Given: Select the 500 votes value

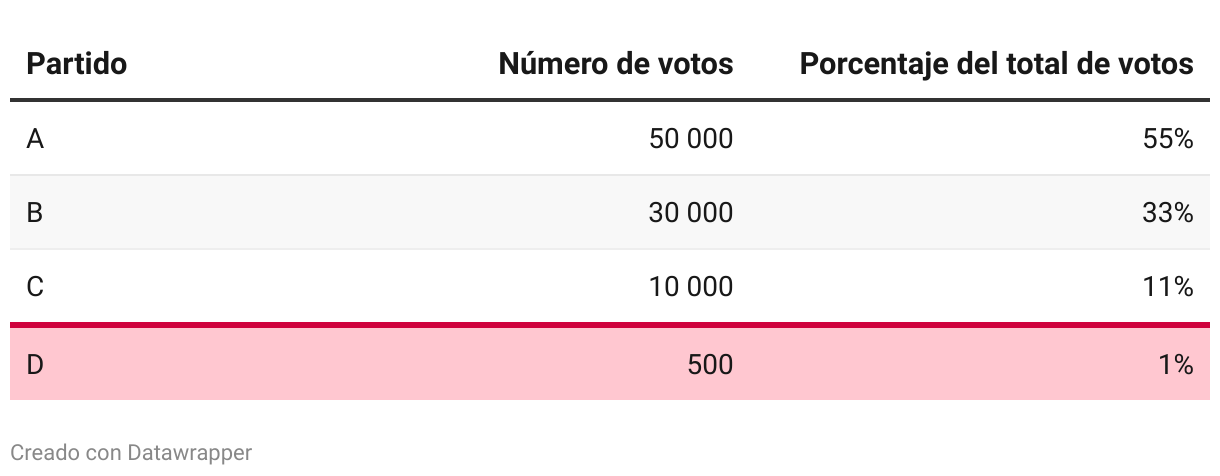Looking at the screenshot, I should pos(710,365).
